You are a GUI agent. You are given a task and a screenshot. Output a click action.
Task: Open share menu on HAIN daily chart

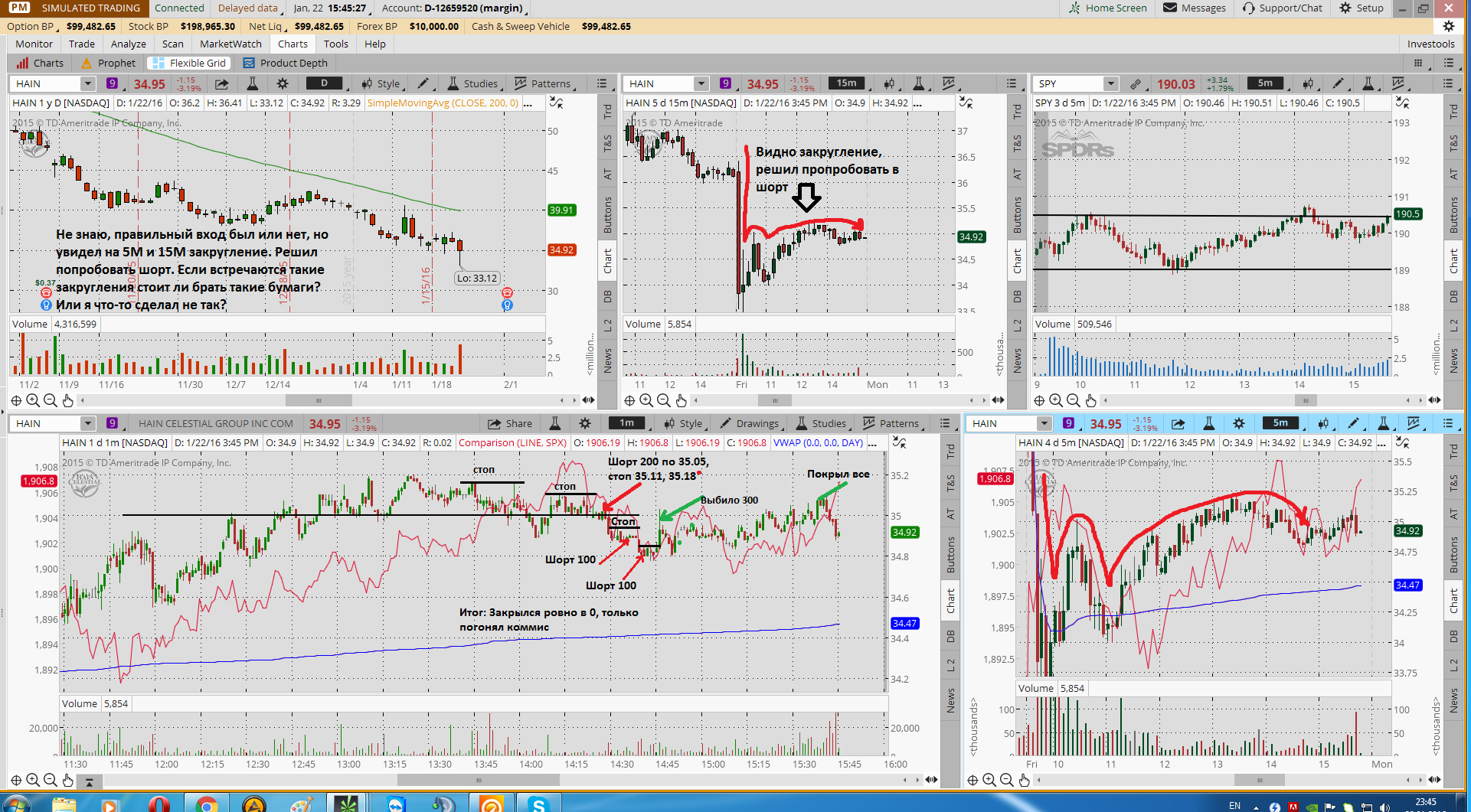[221, 83]
